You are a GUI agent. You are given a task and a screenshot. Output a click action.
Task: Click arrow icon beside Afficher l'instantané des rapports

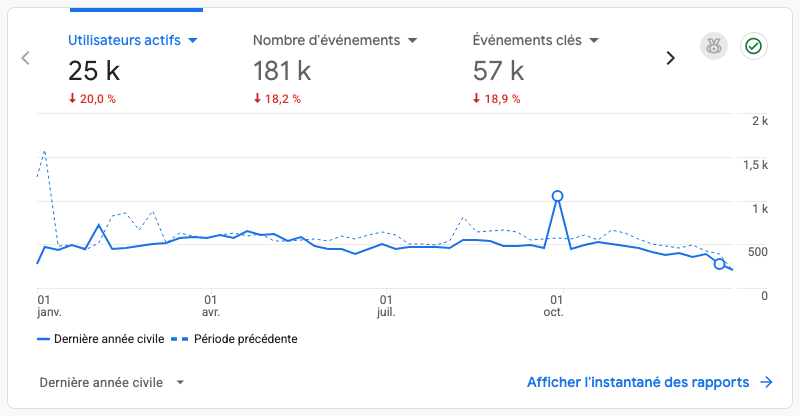tap(766, 382)
